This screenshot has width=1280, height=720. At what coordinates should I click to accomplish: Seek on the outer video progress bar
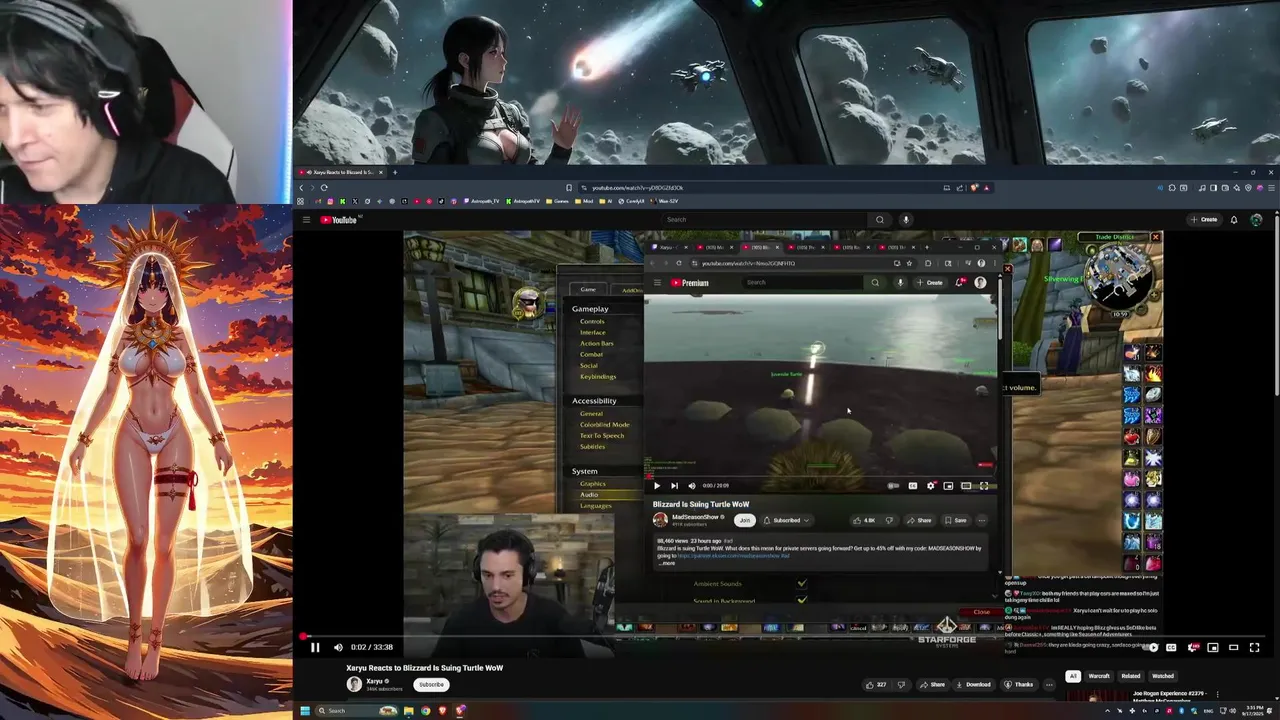click(786, 635)
